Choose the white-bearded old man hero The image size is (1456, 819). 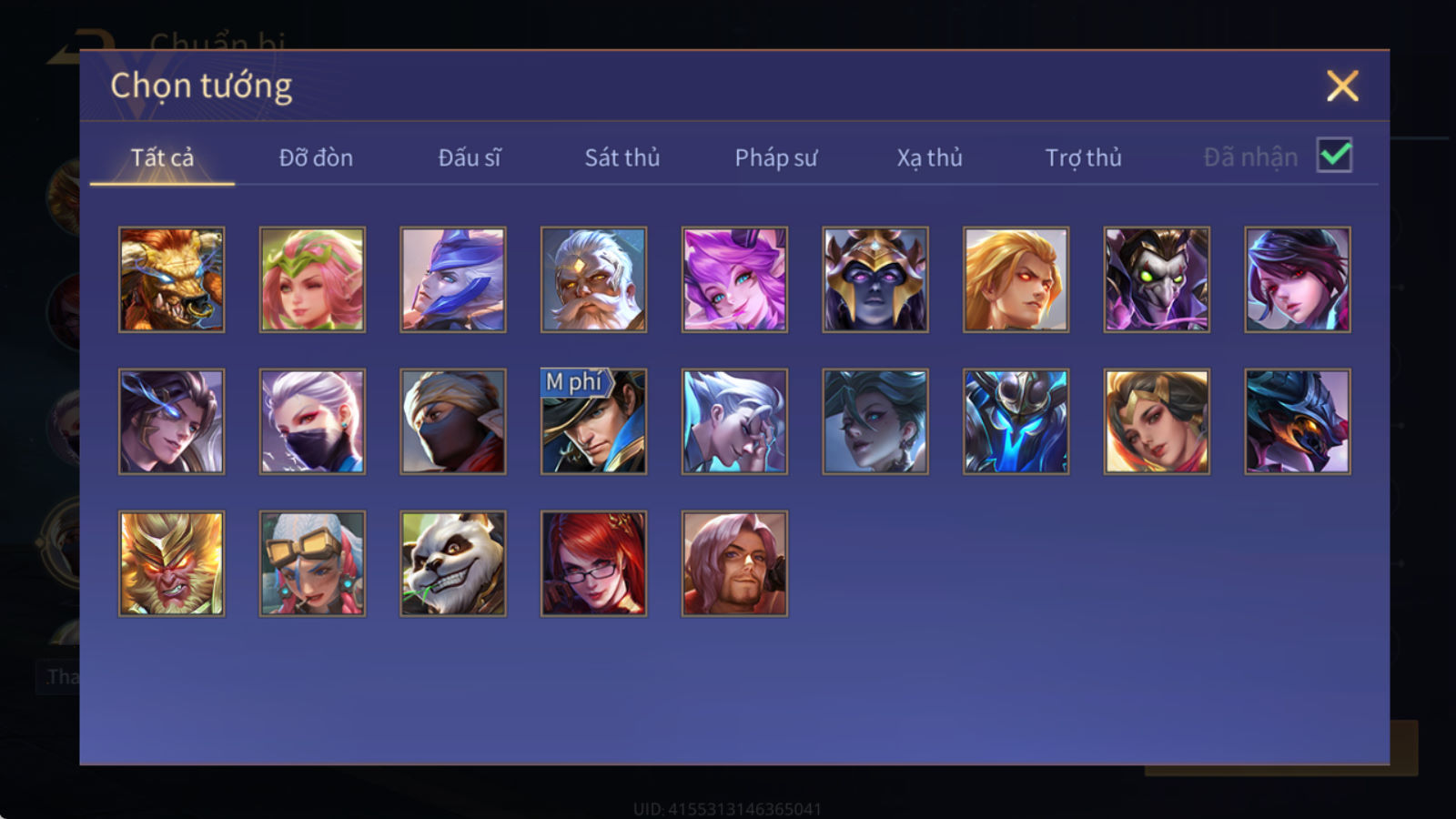coord(593,279)
